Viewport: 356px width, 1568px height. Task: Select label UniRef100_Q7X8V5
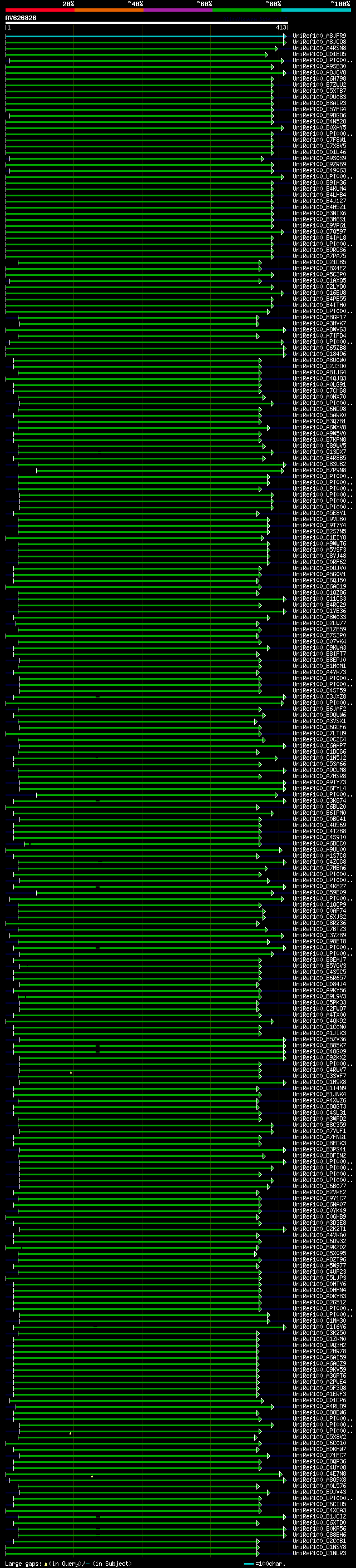(x=319, y=146)
